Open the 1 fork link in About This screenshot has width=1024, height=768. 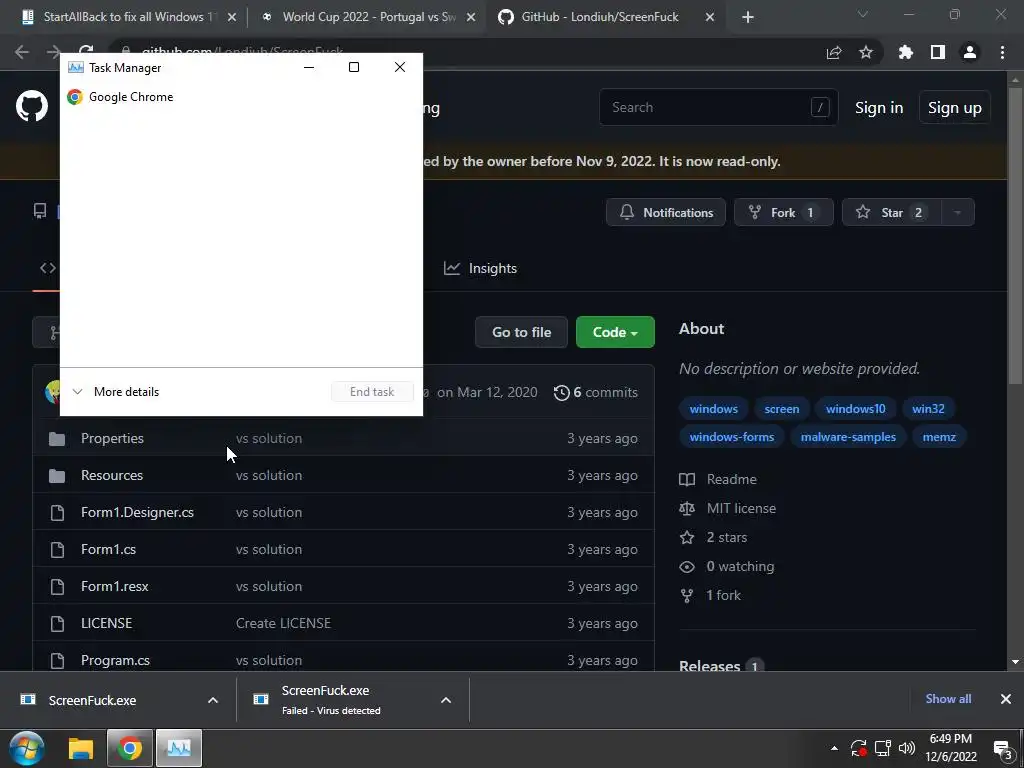tap(711, 596)
